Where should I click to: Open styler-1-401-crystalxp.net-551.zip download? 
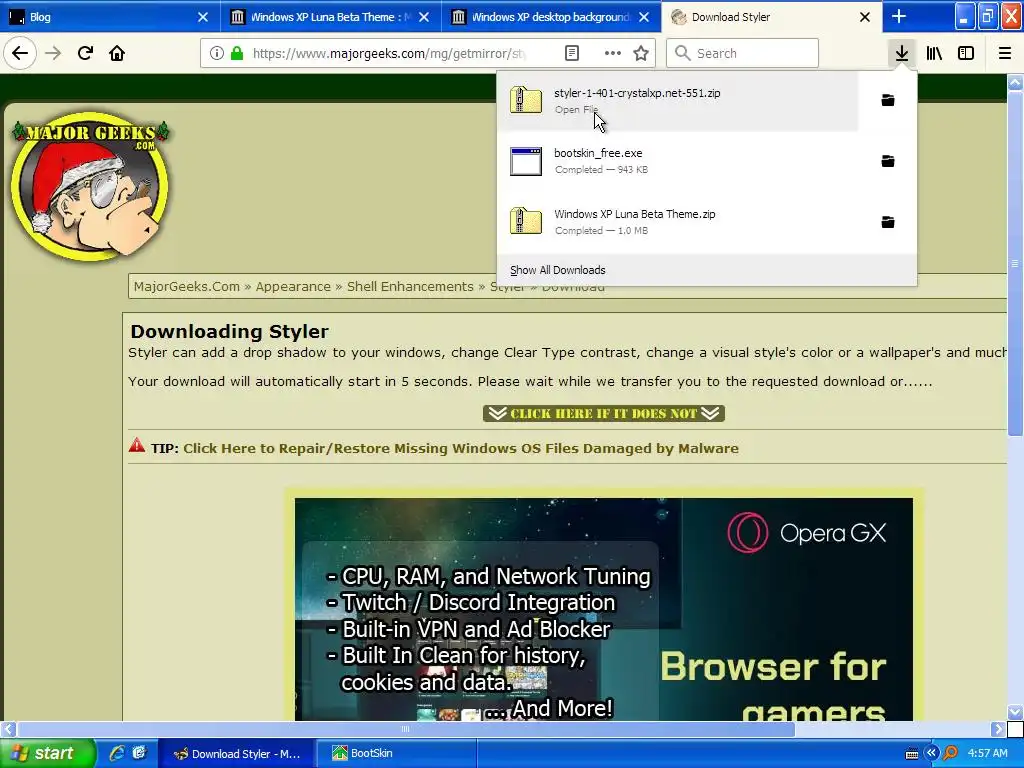pyautogui.click(x=677, y=101)
